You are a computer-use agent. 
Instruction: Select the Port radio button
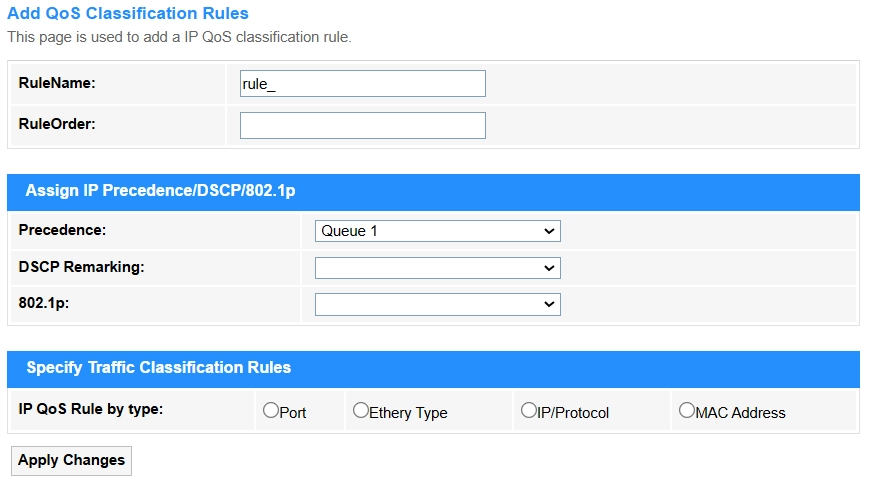click(270, 411)
